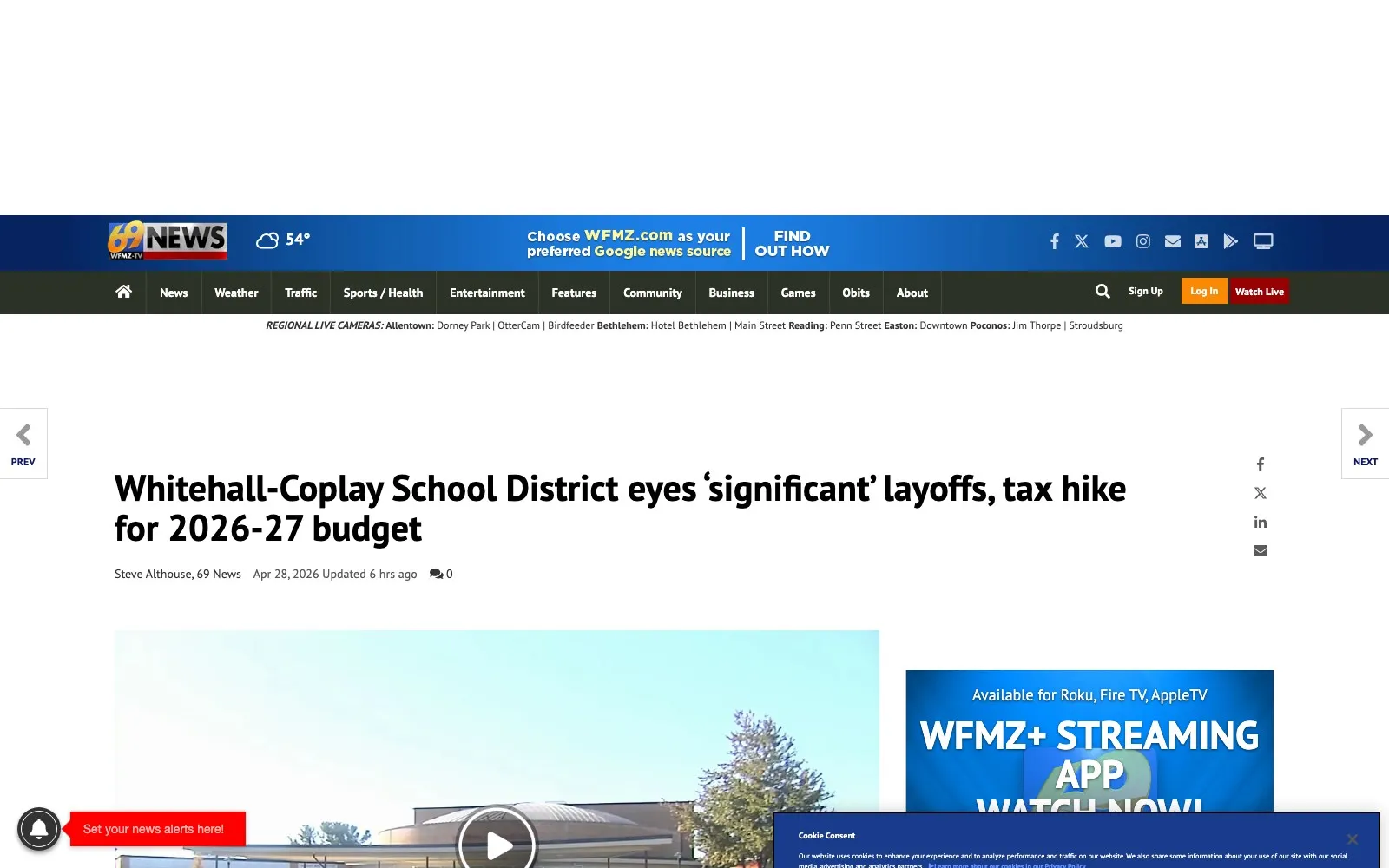Open site search with magnifying glass
This screenshot has width=1389, height=868.
coord(1103,292)
